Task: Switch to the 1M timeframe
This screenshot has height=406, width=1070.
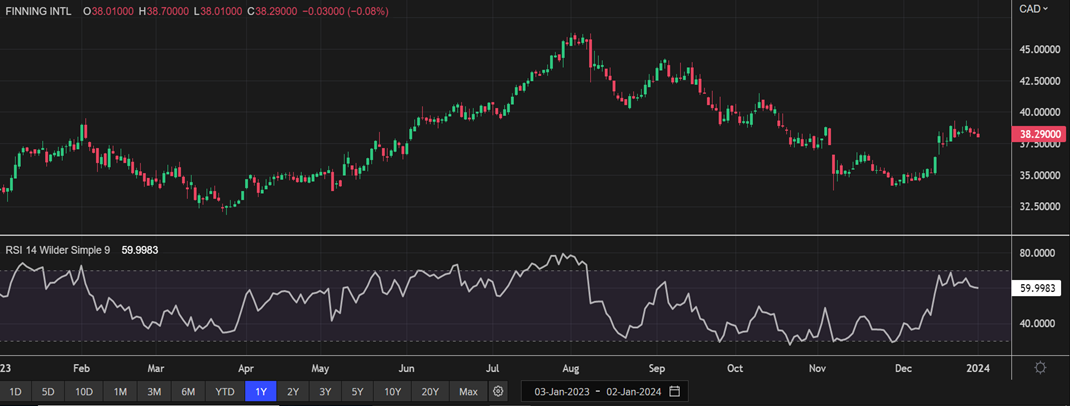Action: pos(120,392)
